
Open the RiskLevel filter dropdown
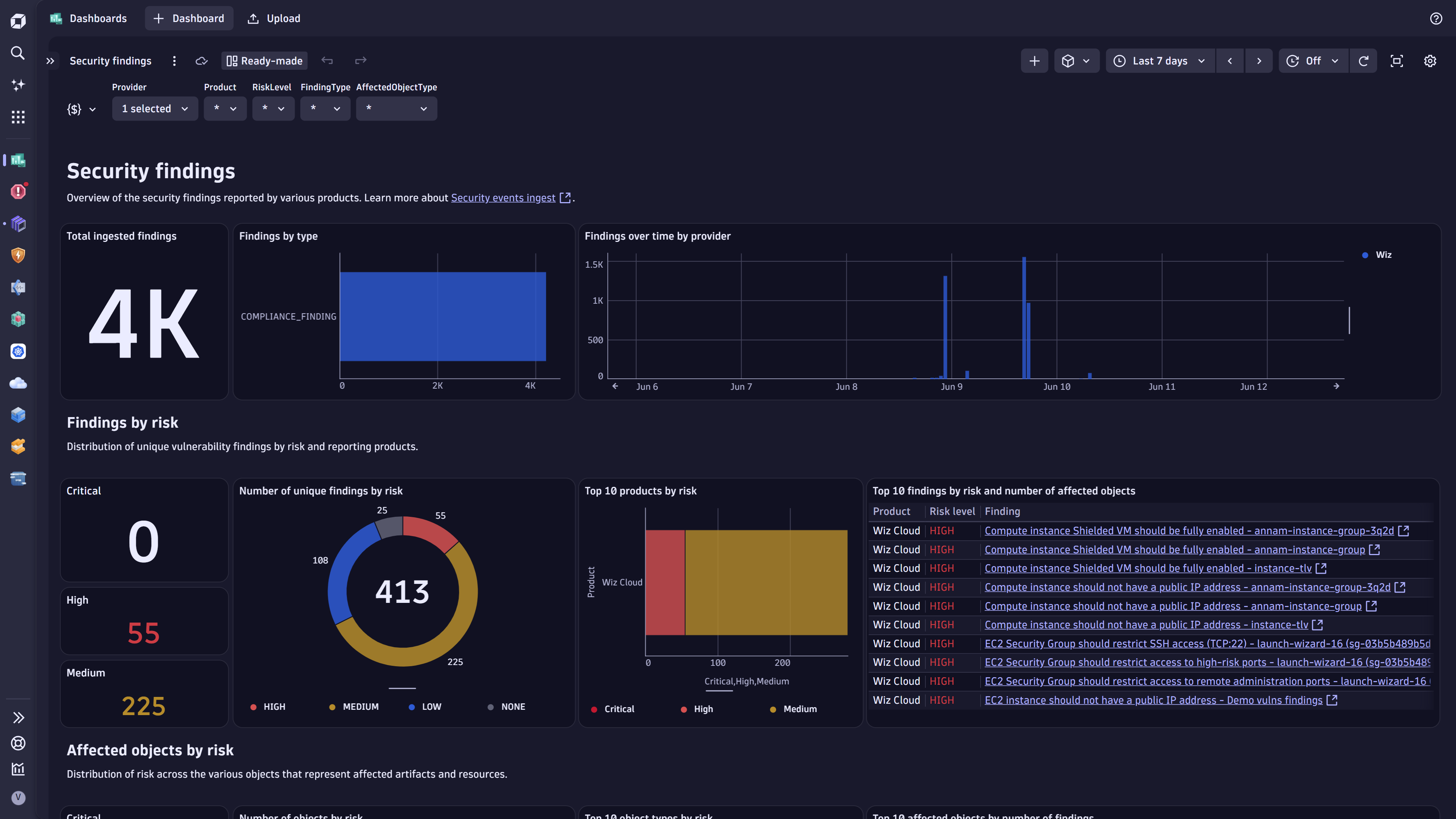coord(273,108)
